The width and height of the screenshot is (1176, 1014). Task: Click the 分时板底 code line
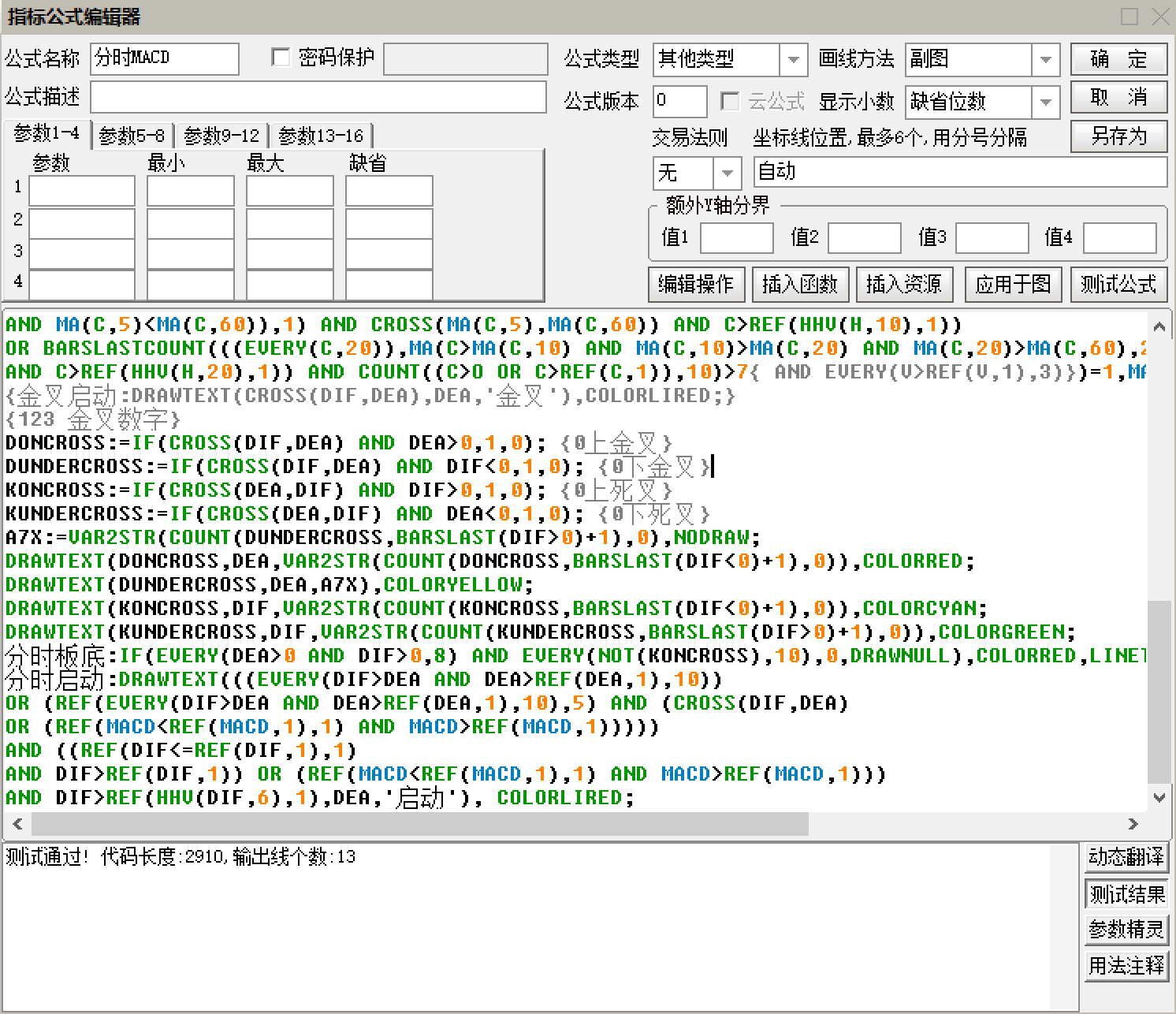tap(575, 656)
